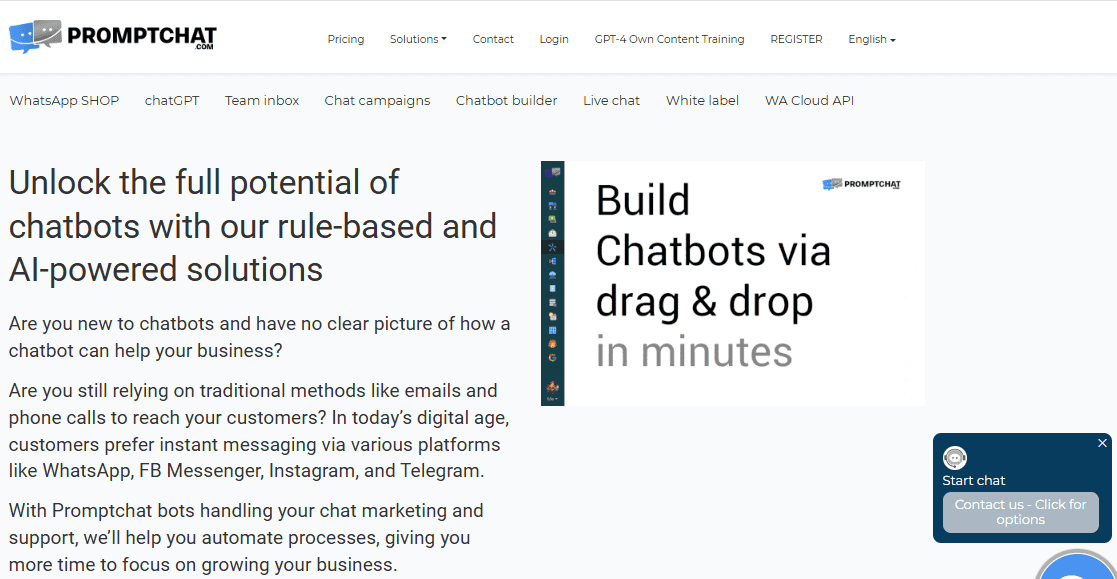
Task: Open the Chat campaigns section
Action: 378,100
